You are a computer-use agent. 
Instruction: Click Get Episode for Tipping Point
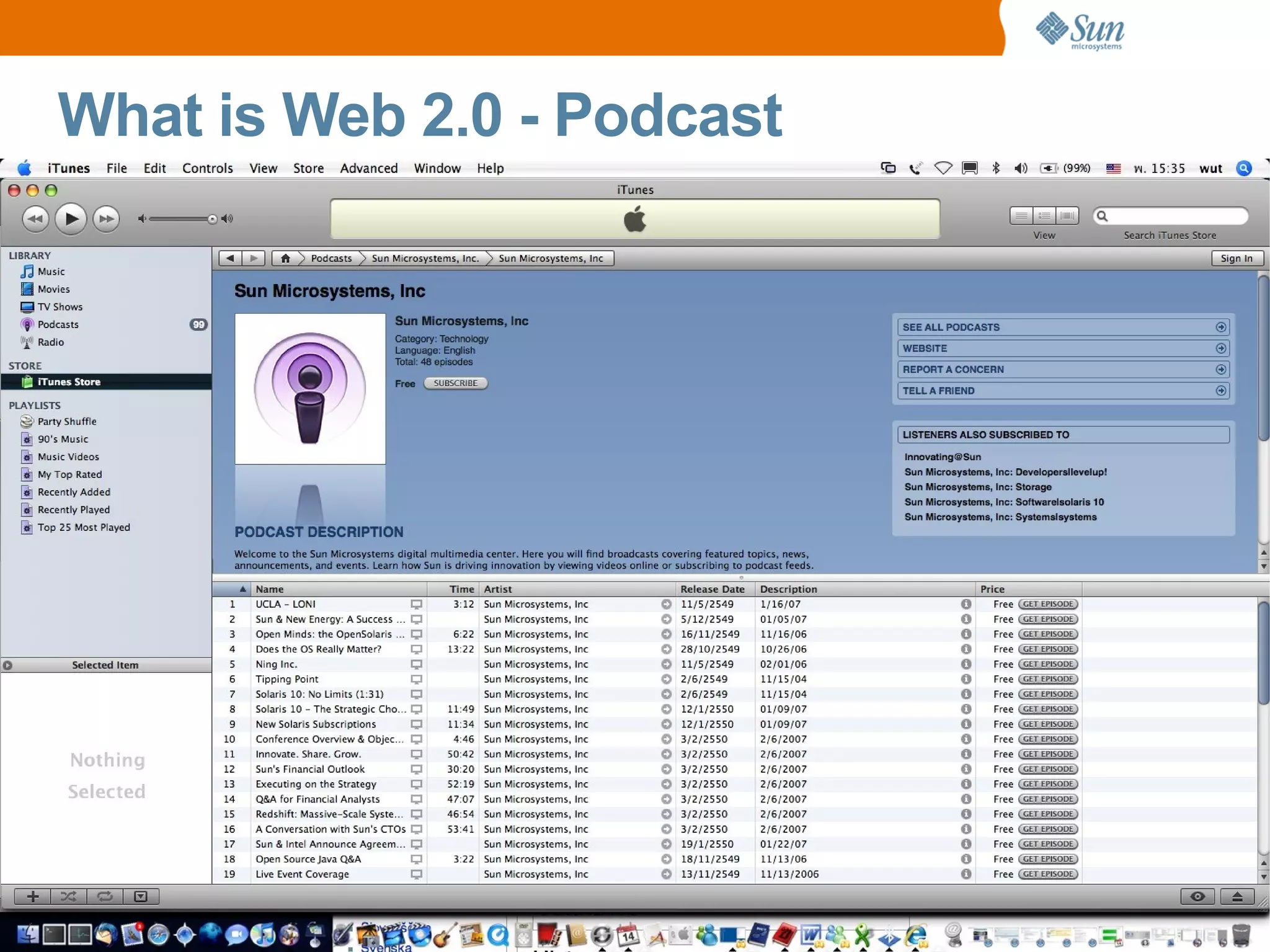[x=1048, y=679]
